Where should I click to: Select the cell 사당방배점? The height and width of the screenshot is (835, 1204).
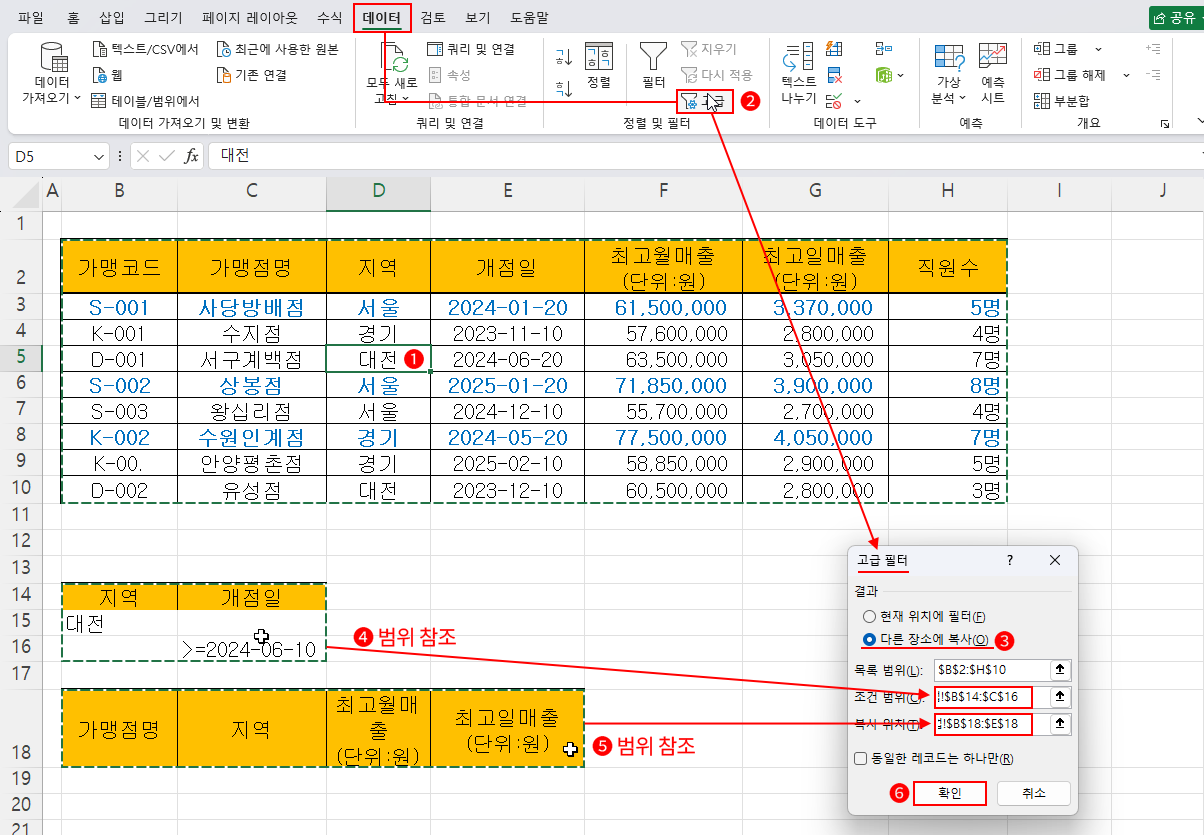(x=252, y=307)
